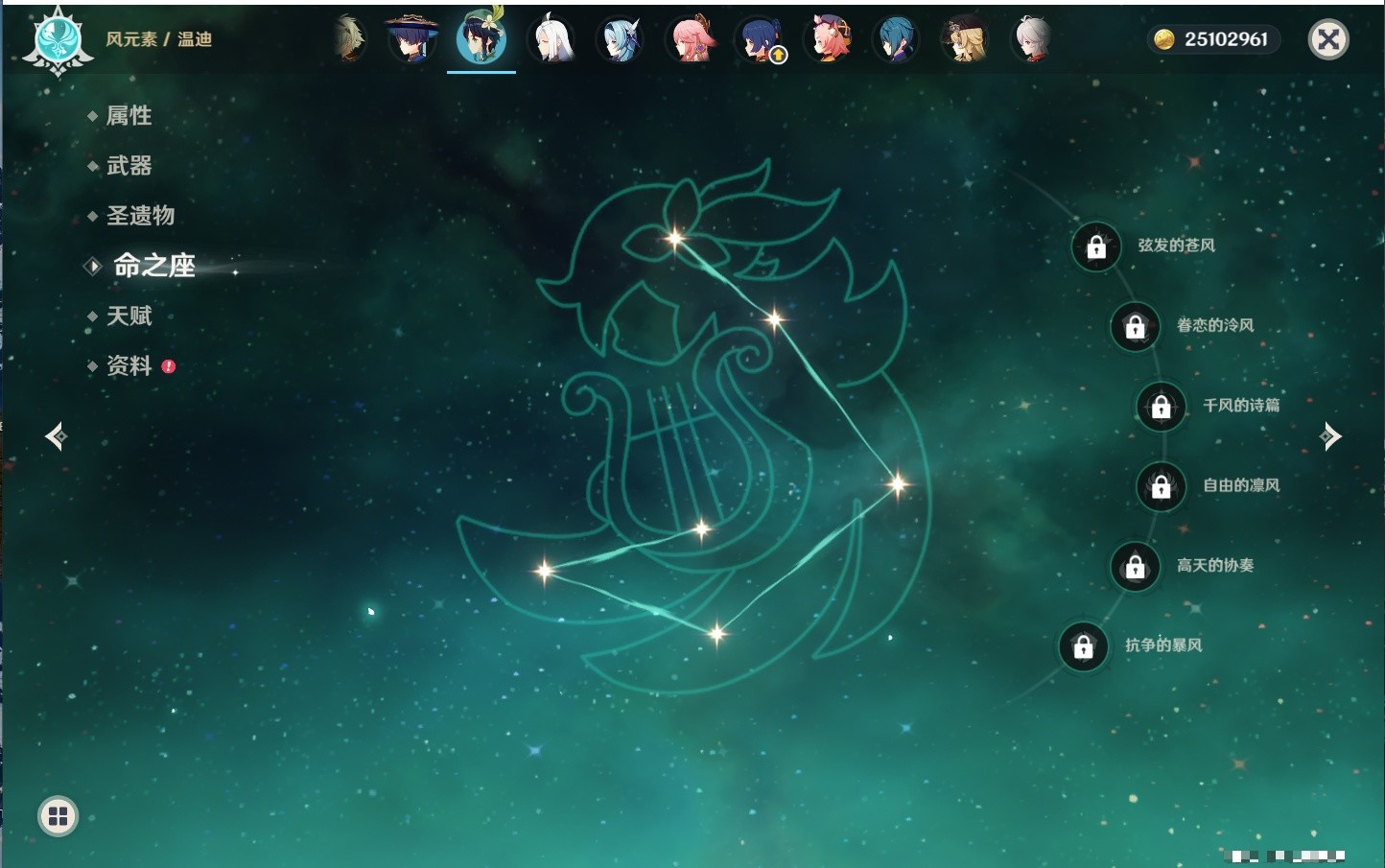Select the light-blue-haired Eula portrait
The image size is (1385, 868).
coord(621,39)
